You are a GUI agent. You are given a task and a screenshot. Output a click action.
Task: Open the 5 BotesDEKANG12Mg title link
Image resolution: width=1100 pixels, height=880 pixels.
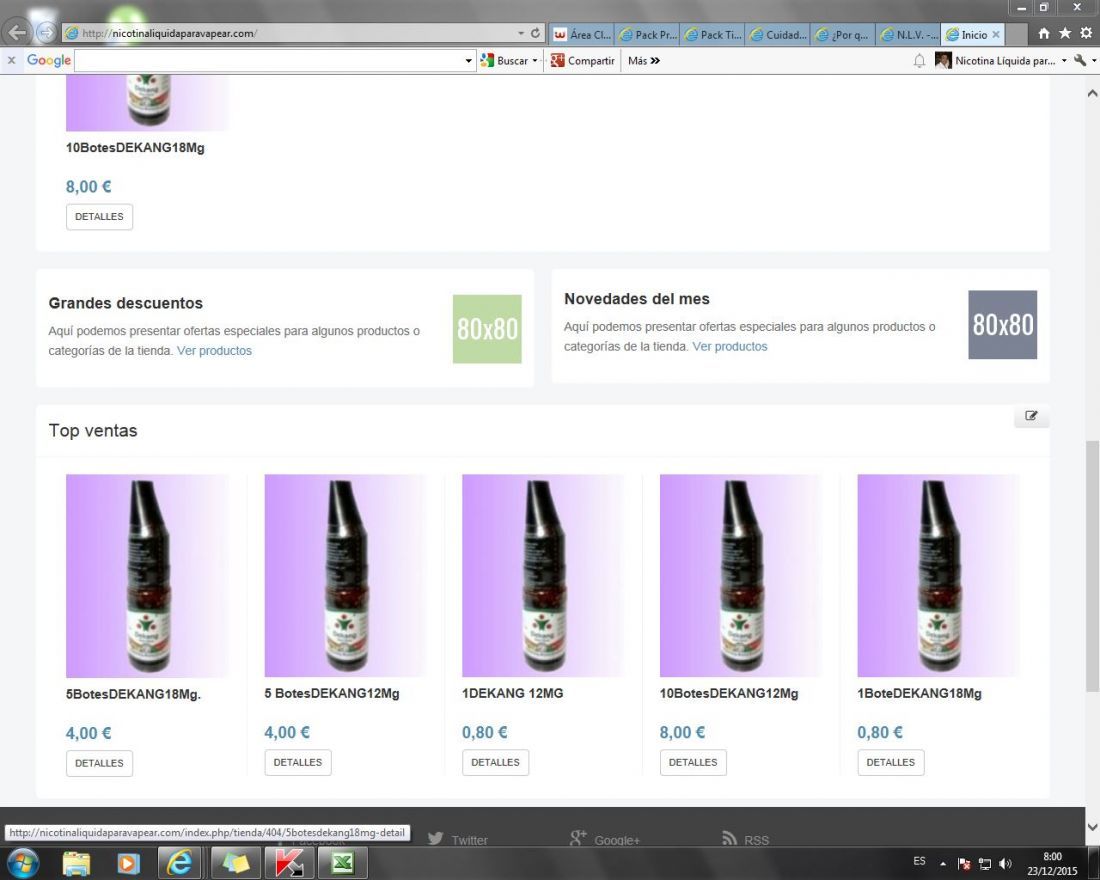pos(332,693)
